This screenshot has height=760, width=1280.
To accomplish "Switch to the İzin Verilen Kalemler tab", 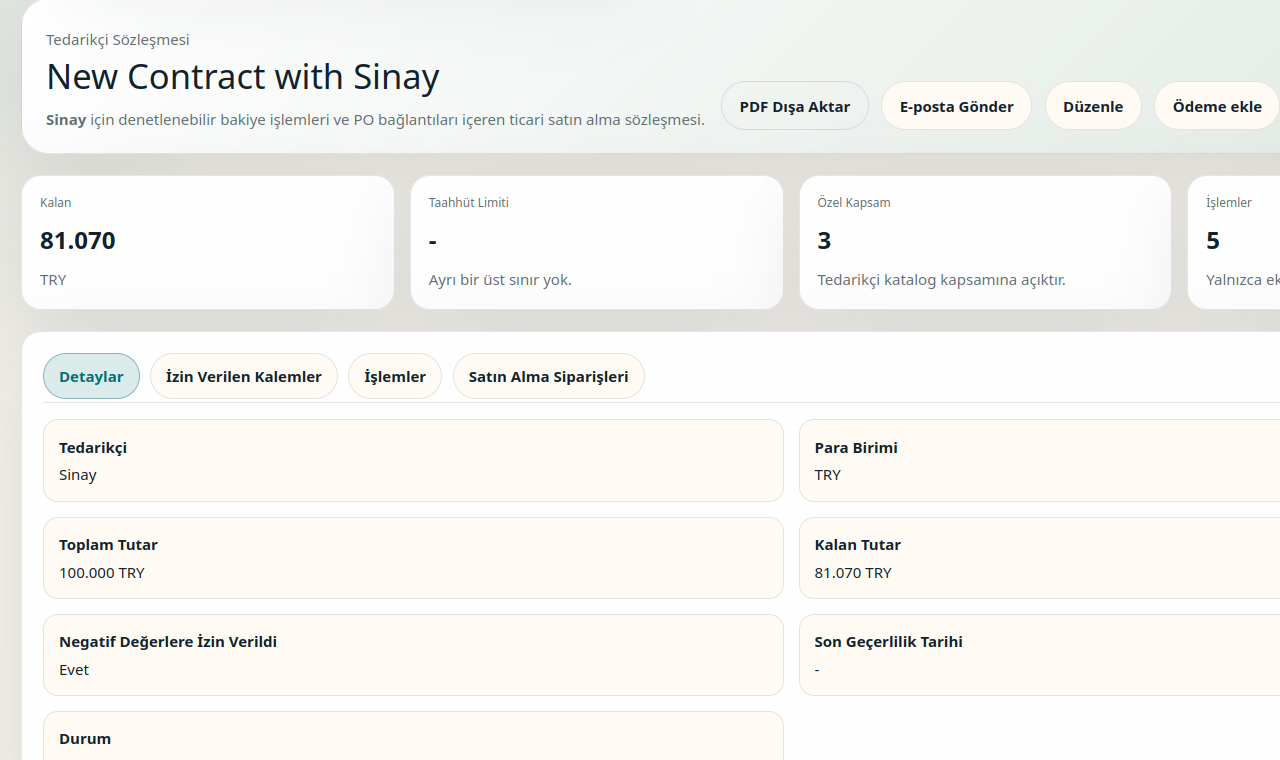I will point(244,376).
